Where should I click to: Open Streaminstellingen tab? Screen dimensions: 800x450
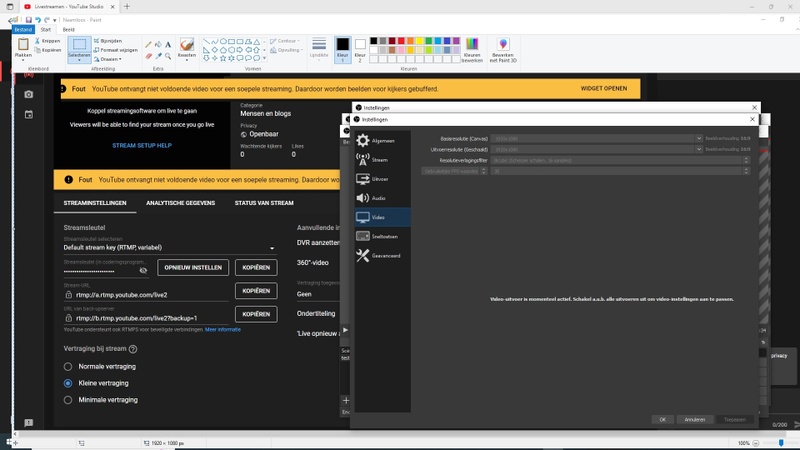click(95, 203)
